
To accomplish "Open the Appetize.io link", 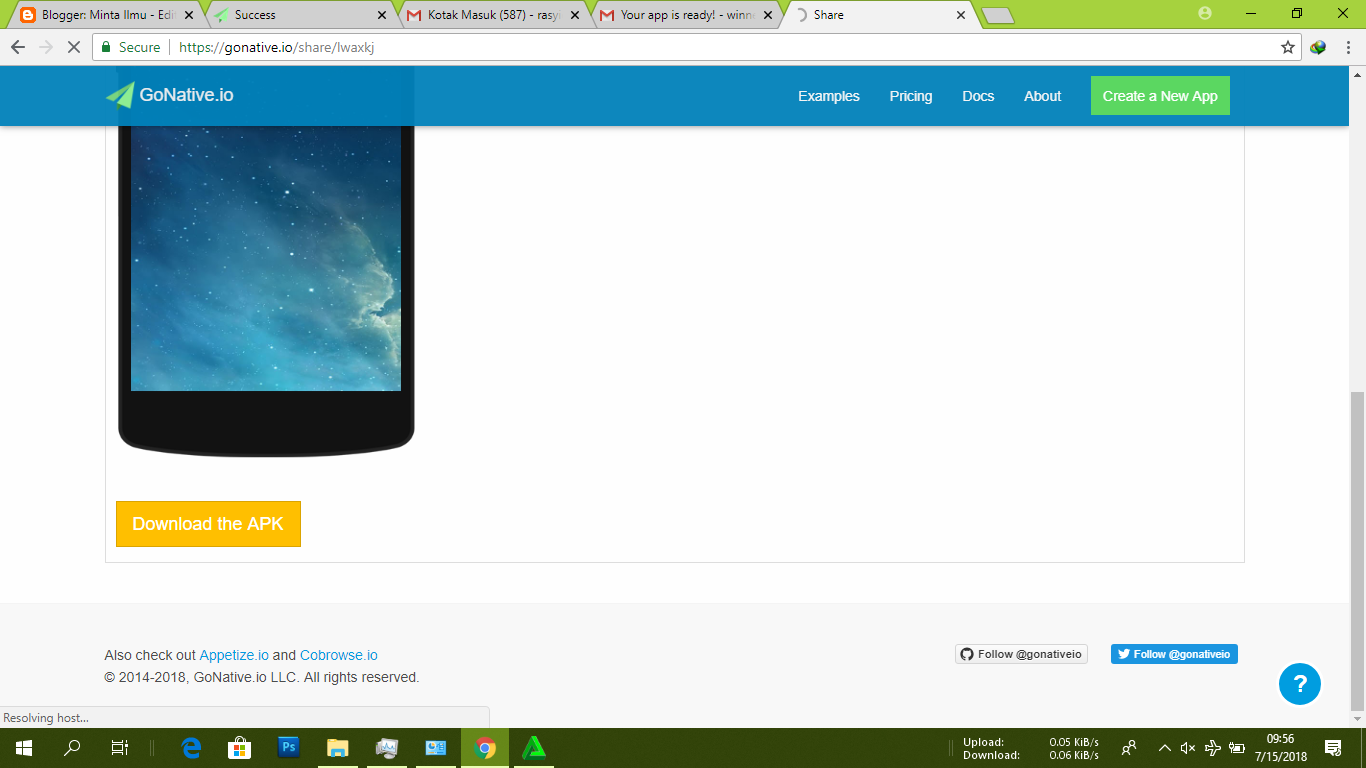I will 234,655.
